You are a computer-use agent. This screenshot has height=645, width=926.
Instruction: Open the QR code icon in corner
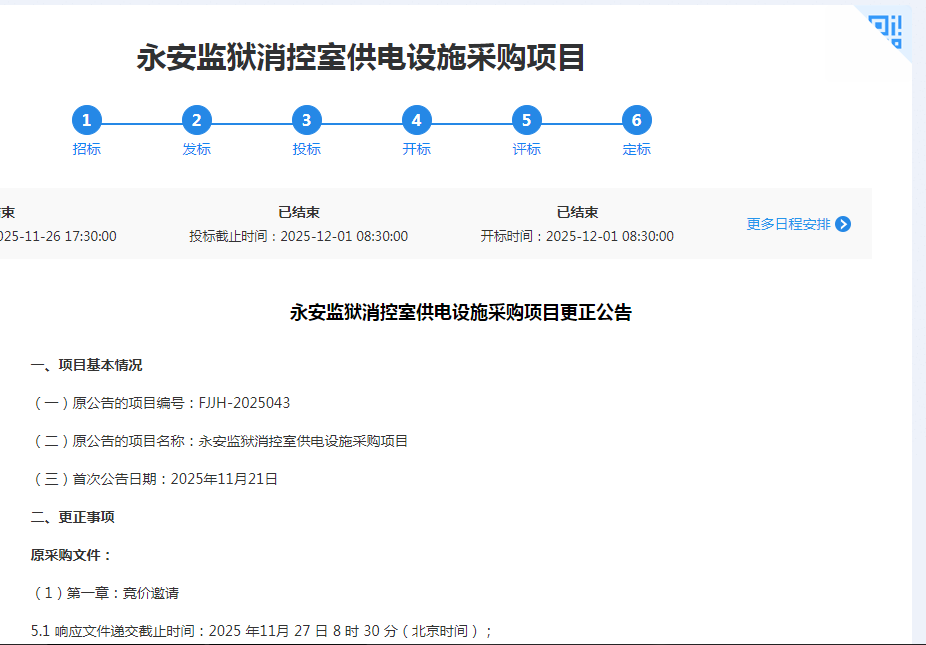point(886,30)
